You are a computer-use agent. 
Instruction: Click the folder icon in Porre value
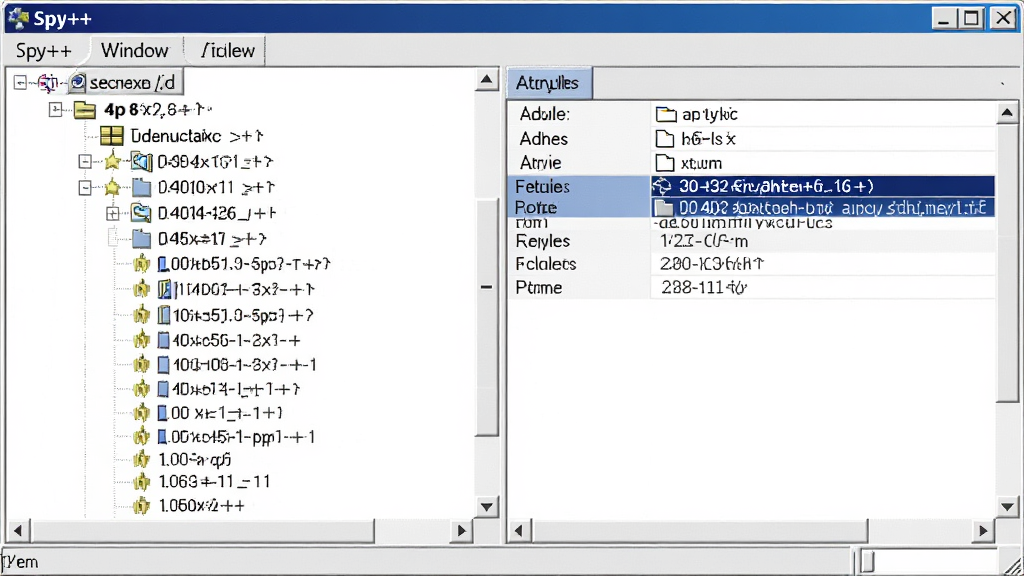pos(664,208)
